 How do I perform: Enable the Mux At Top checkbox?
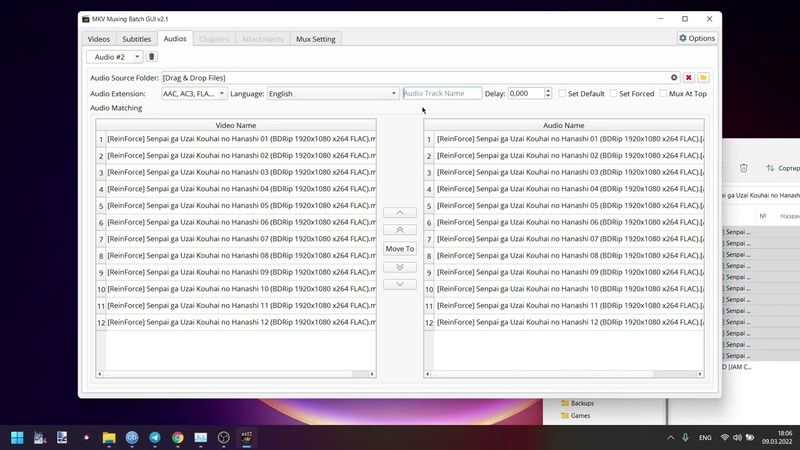tap(663, 93)
